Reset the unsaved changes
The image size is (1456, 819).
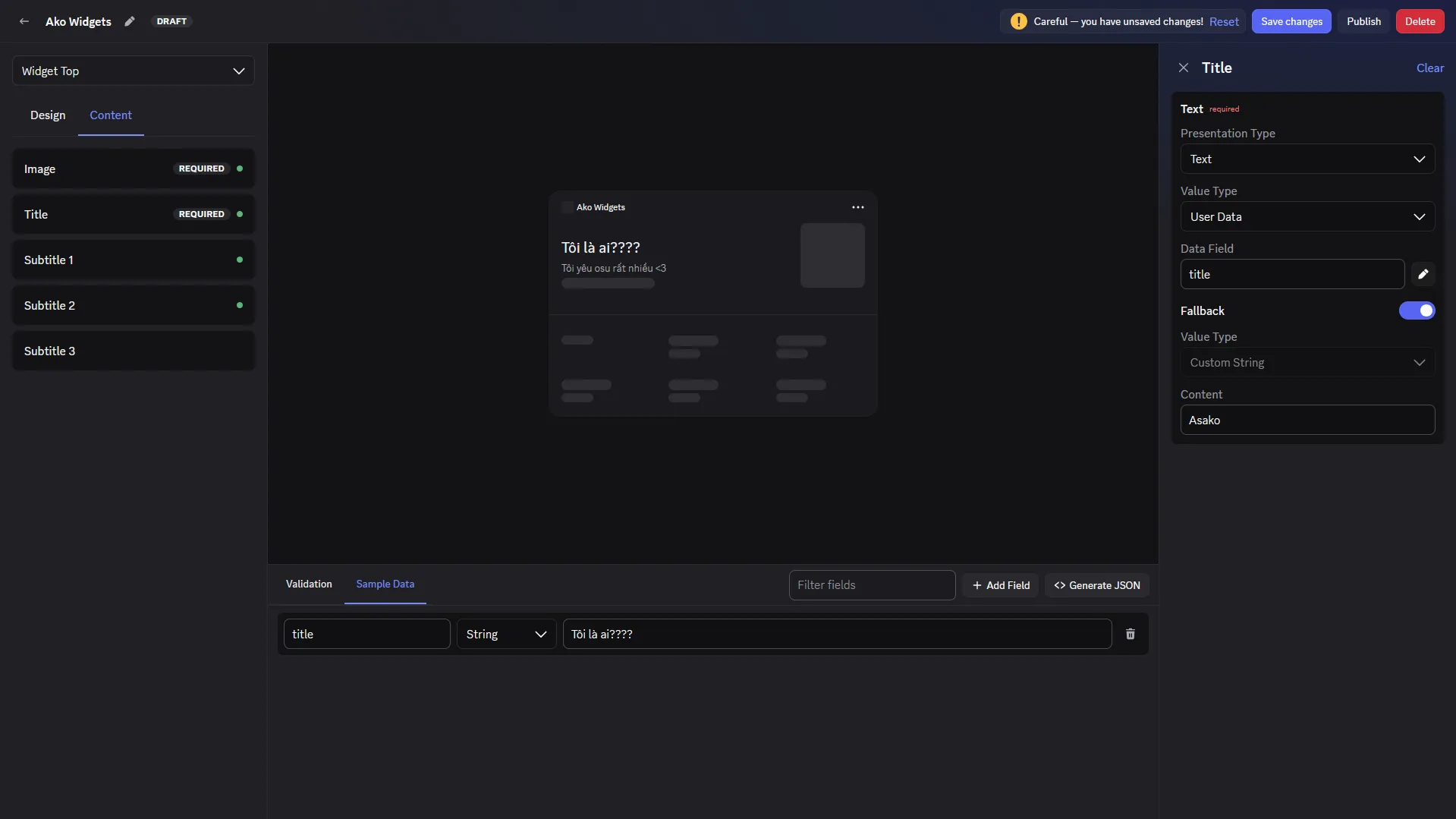[1224, 21]
